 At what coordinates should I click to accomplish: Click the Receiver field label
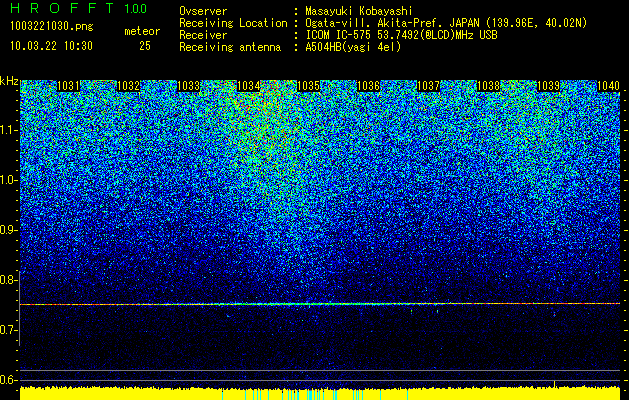coord(203,35)
